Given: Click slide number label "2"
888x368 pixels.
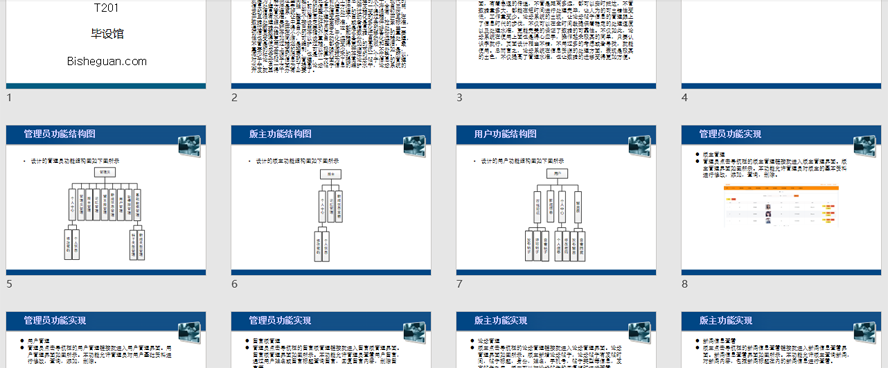Looking at the screenshot, I should (x=234, y=98).
